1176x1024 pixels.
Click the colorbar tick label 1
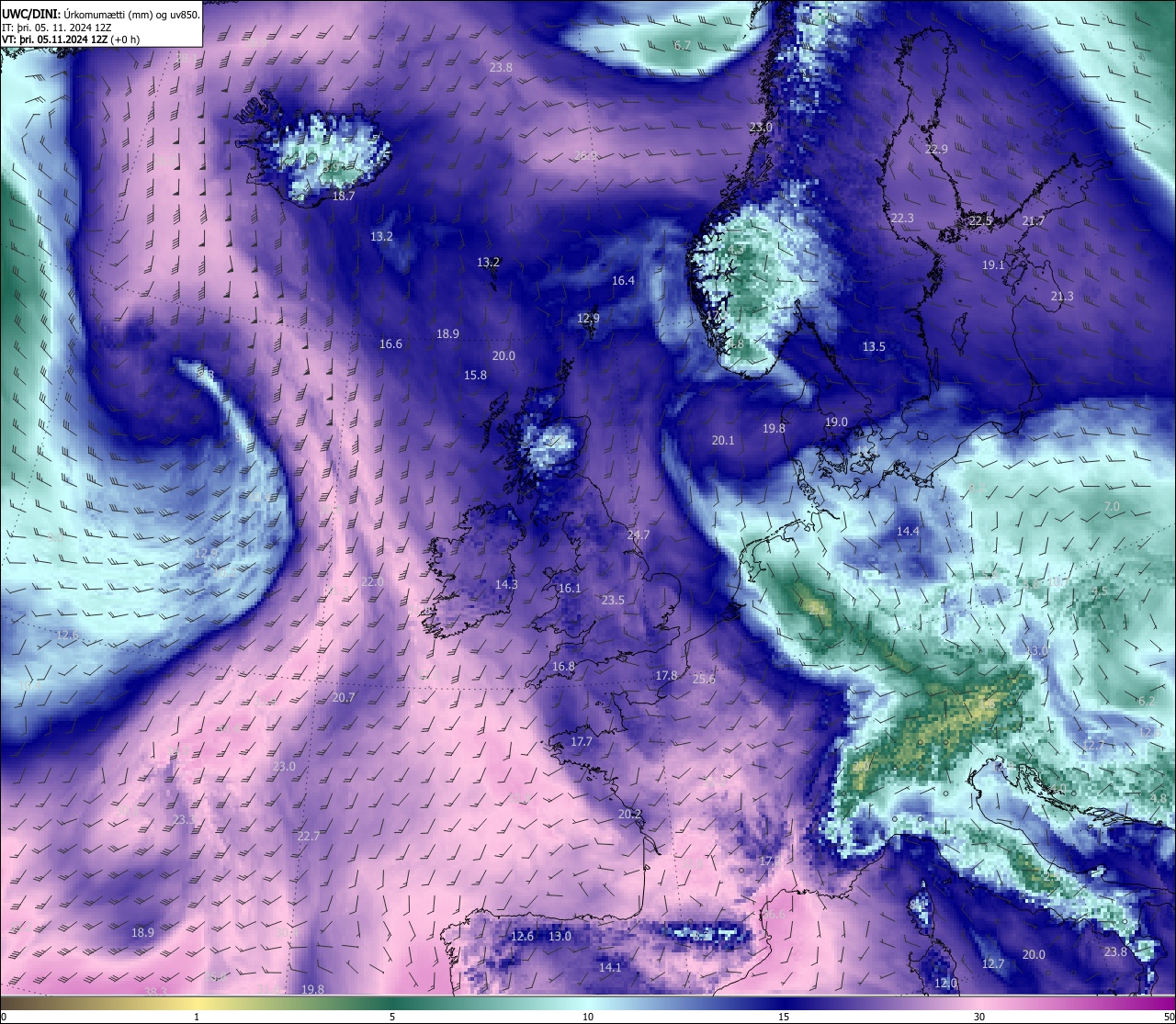[x=197, y=1017]
